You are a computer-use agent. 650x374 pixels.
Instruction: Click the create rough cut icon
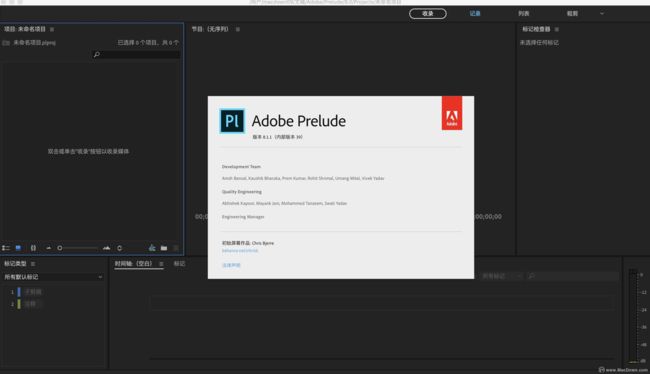[x=152, y=248]
